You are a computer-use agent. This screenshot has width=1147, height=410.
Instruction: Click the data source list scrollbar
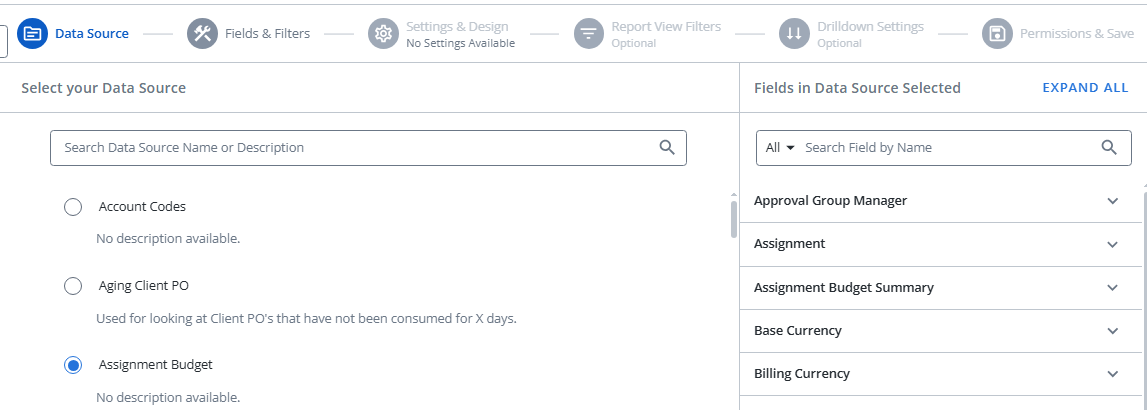pos(733,218)
